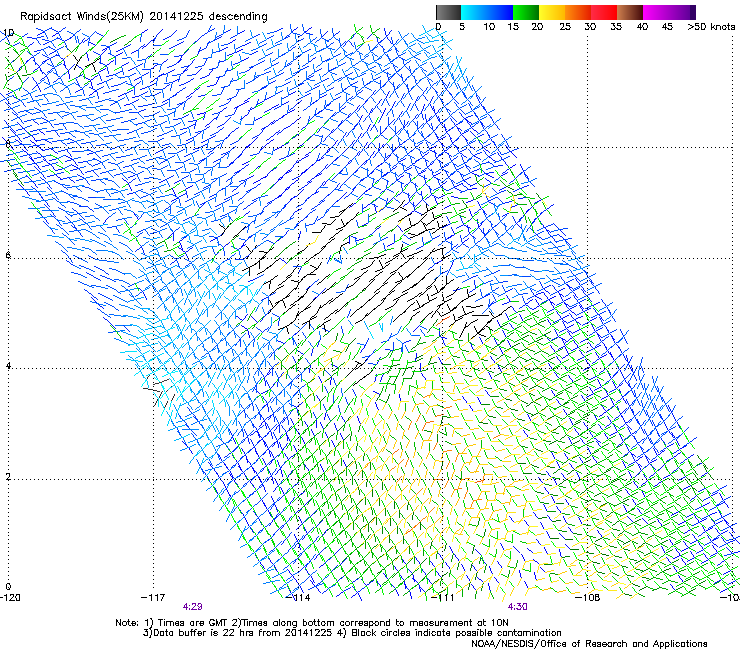Click the 'NOAA/NESDIS/Office of Research and Applications' credit
This screenshot has width=740, height=650.
[589, 644]
